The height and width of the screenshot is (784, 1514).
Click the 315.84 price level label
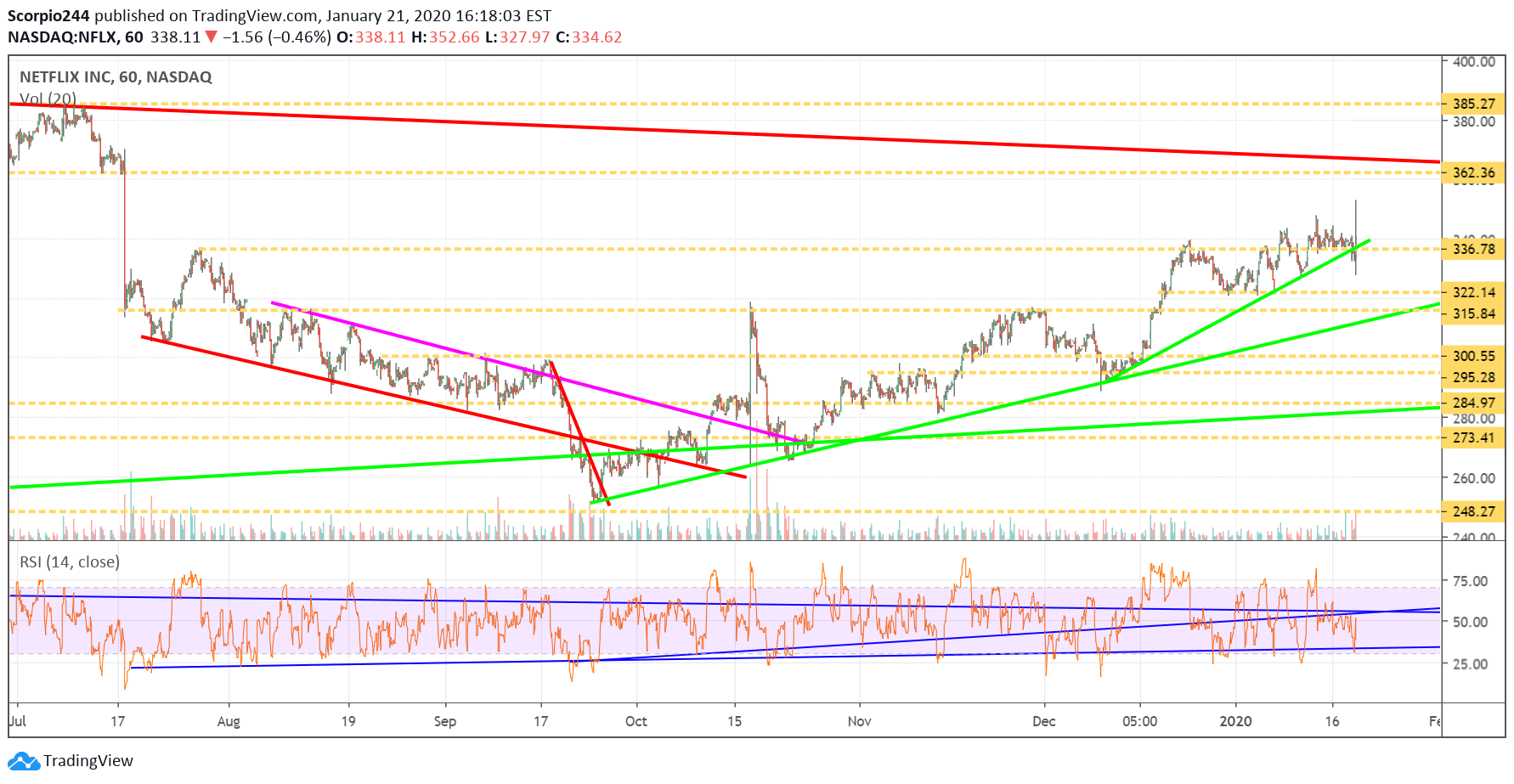[x=1473, y=313]
